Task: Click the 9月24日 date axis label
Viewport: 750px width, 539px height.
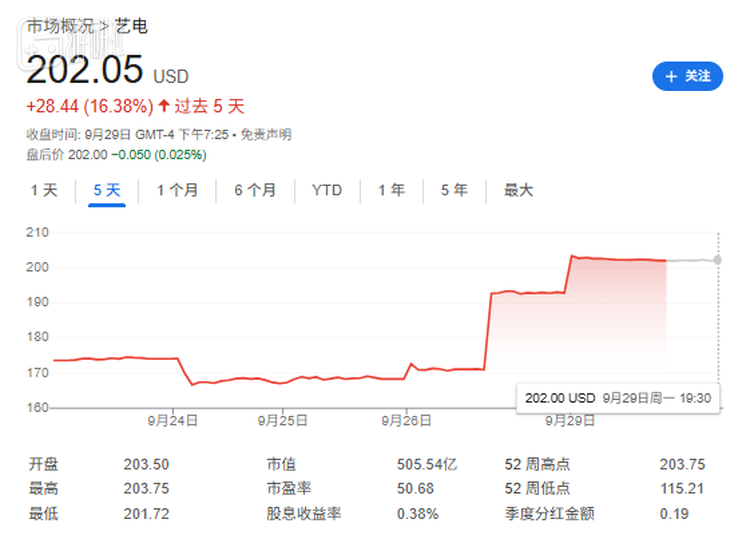Action: 173,421
